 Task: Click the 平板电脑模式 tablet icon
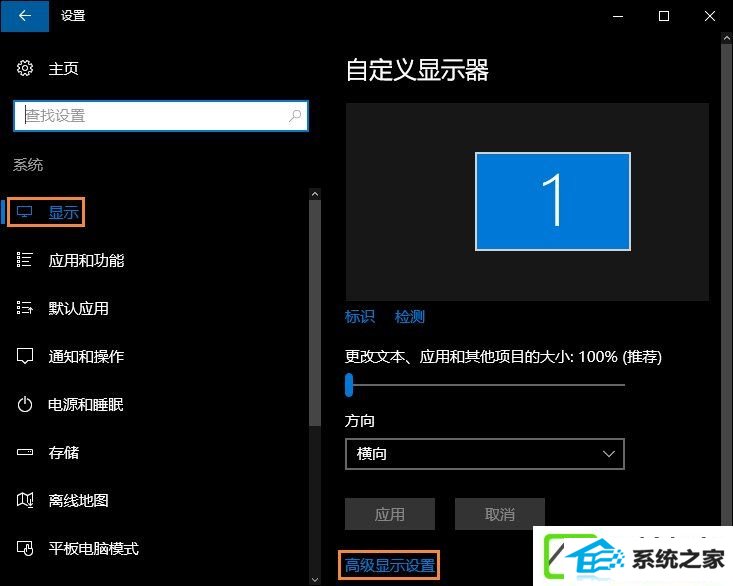click(x=25, y=548)
